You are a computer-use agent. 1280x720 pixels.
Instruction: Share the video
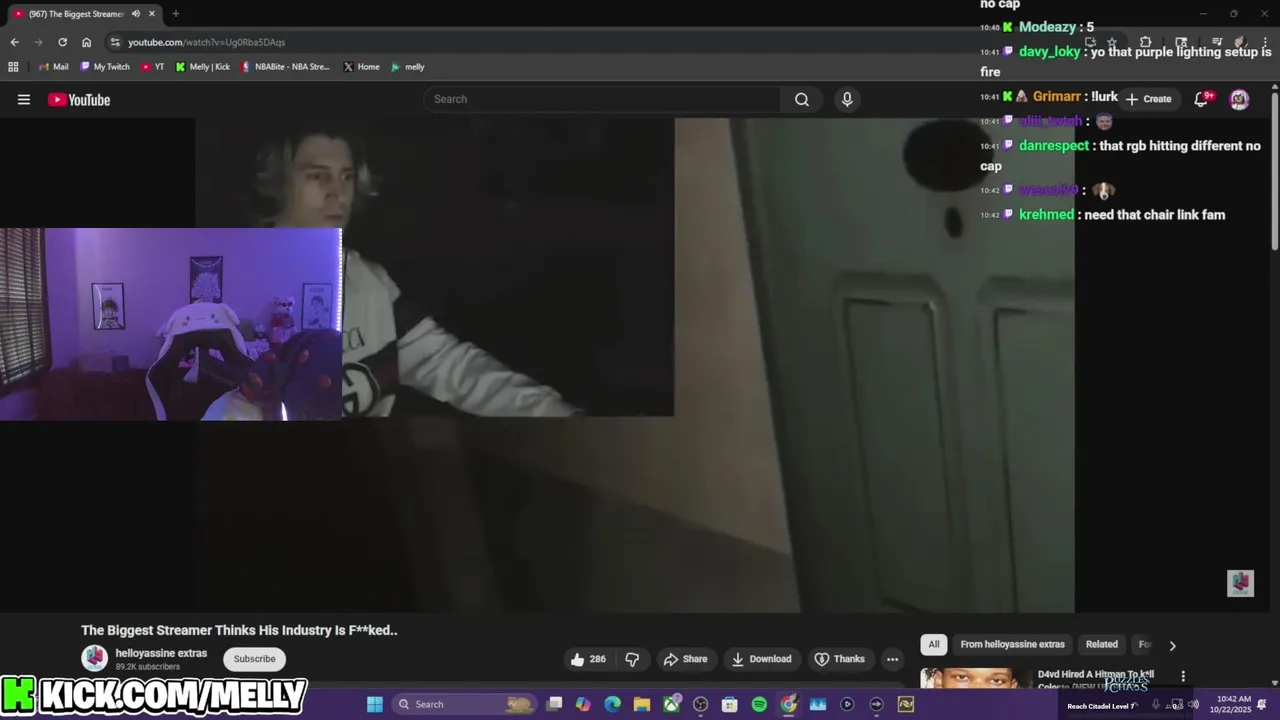[x=685, y=659]
